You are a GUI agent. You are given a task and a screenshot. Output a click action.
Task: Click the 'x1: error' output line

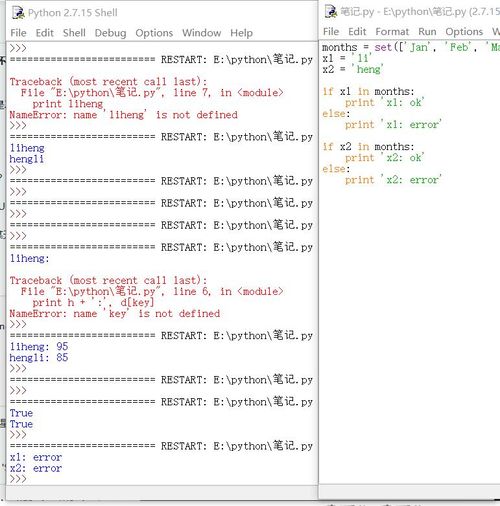click(x=36, y=457)
